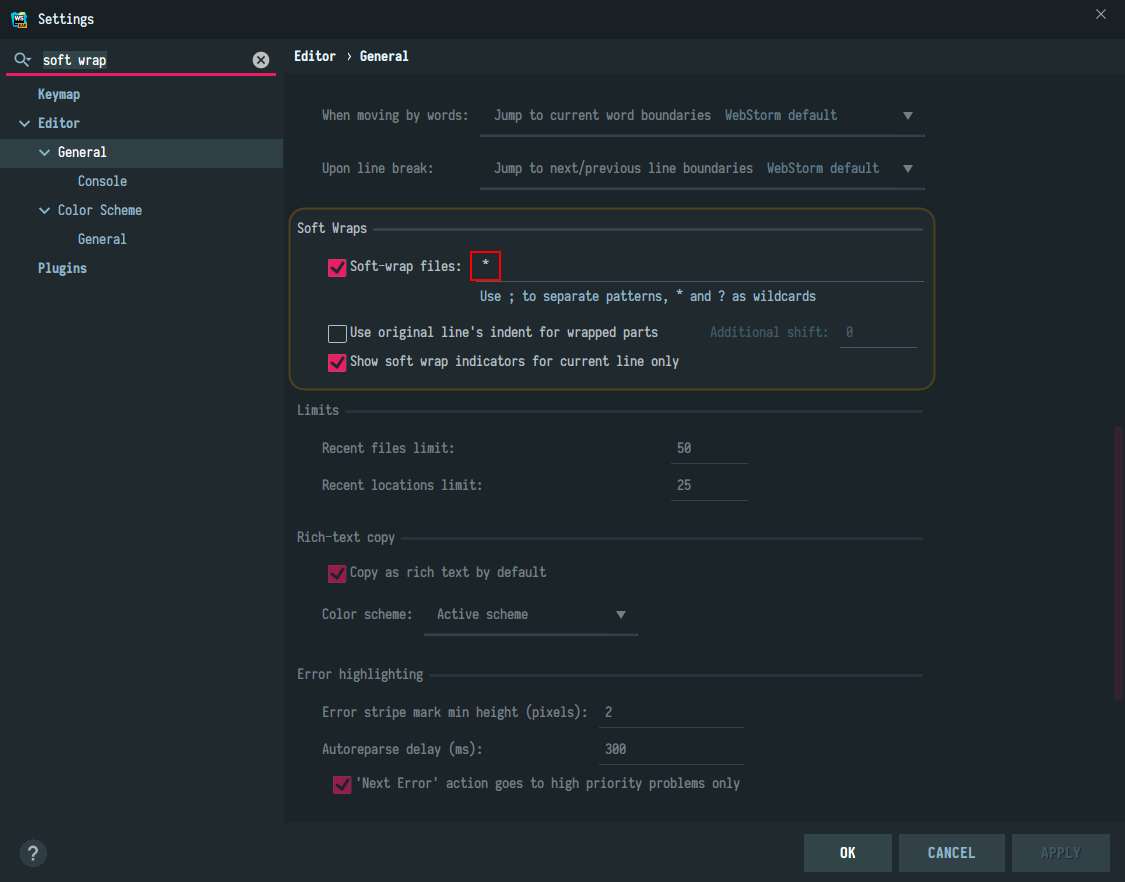Open General under Color Scheme

click(x=102, y=239)
